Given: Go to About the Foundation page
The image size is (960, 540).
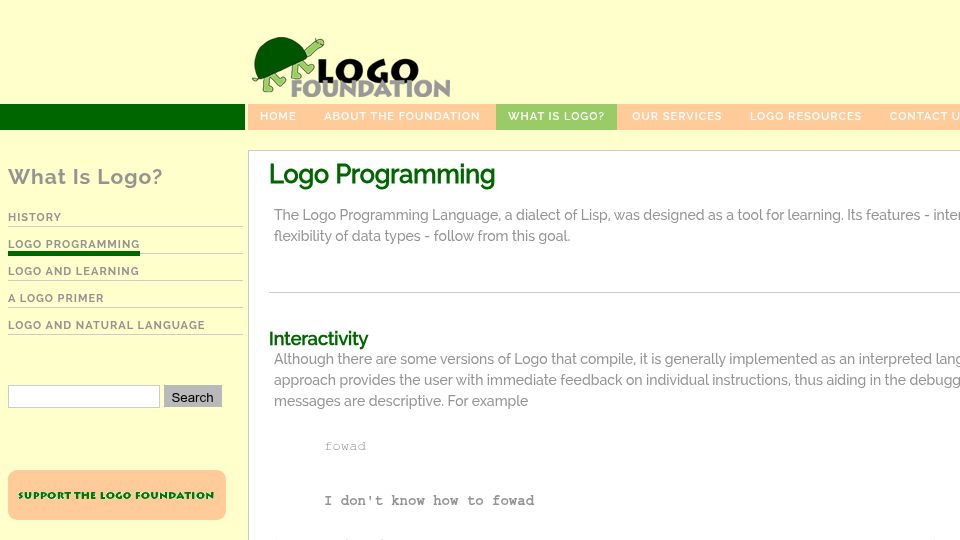Looking at the screenshot, I should pyautogui.click(x=402, y=116).
